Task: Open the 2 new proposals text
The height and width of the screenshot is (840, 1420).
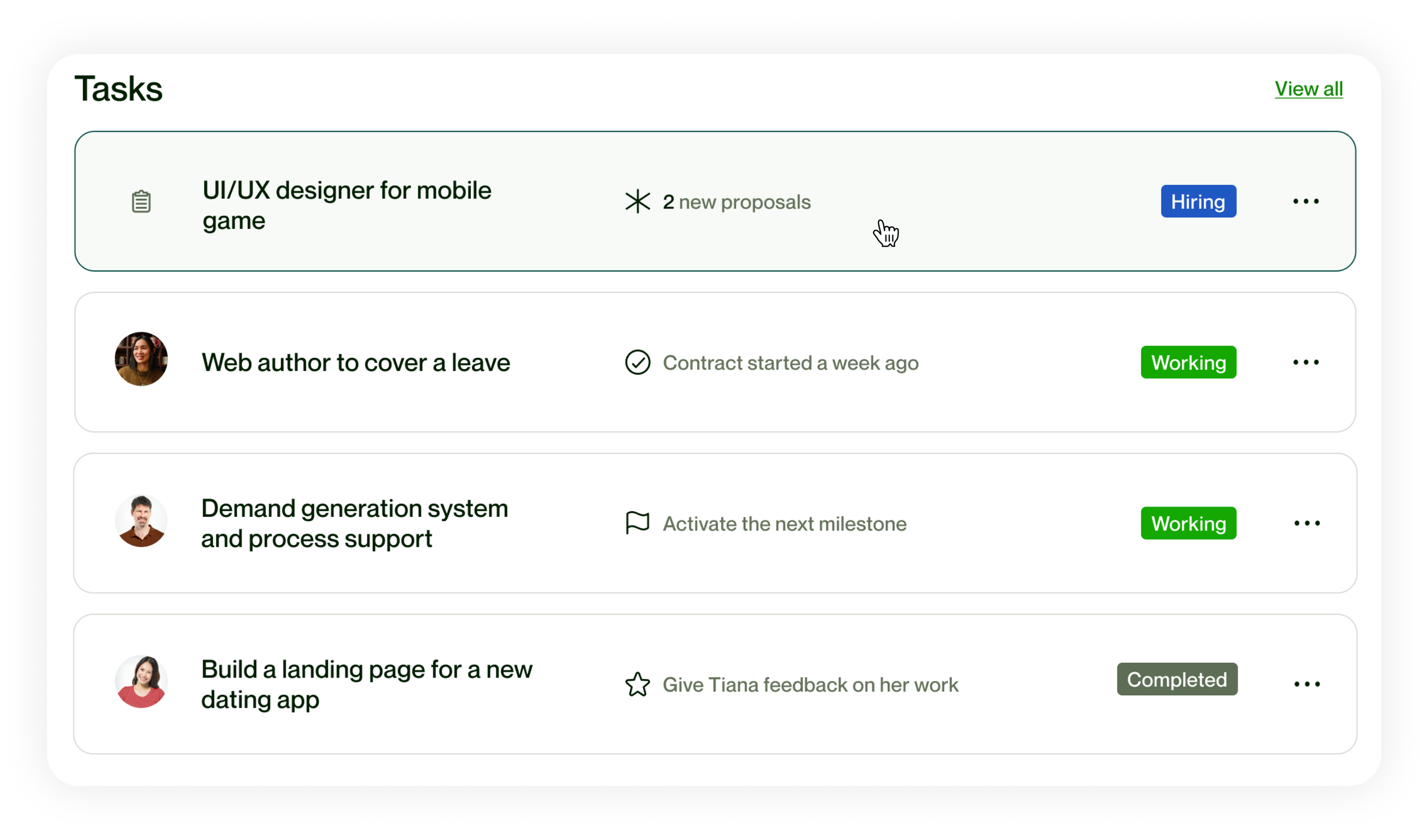Action: (x=737, y=202)
